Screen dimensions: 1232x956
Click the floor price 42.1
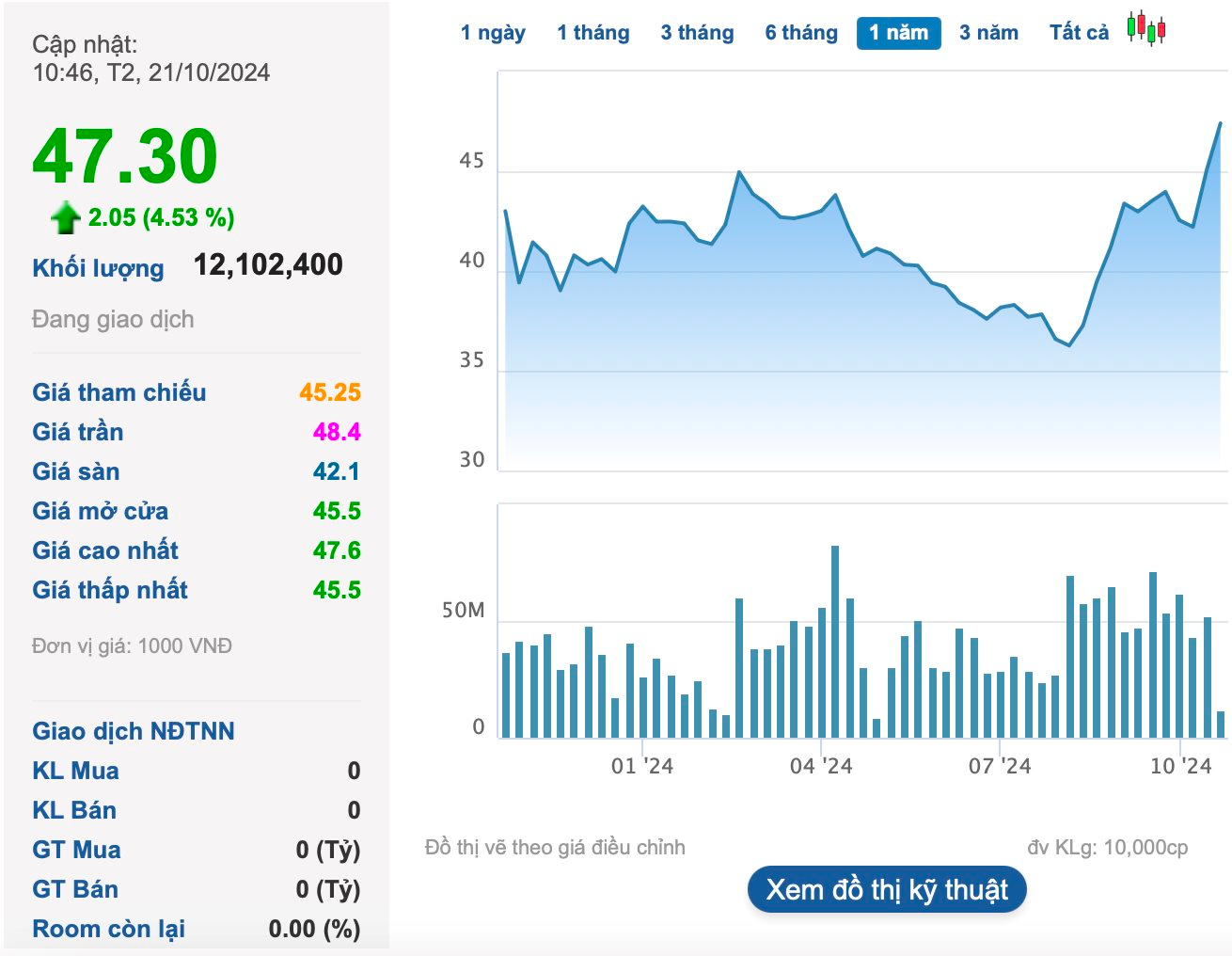click(x=337, y=471)
